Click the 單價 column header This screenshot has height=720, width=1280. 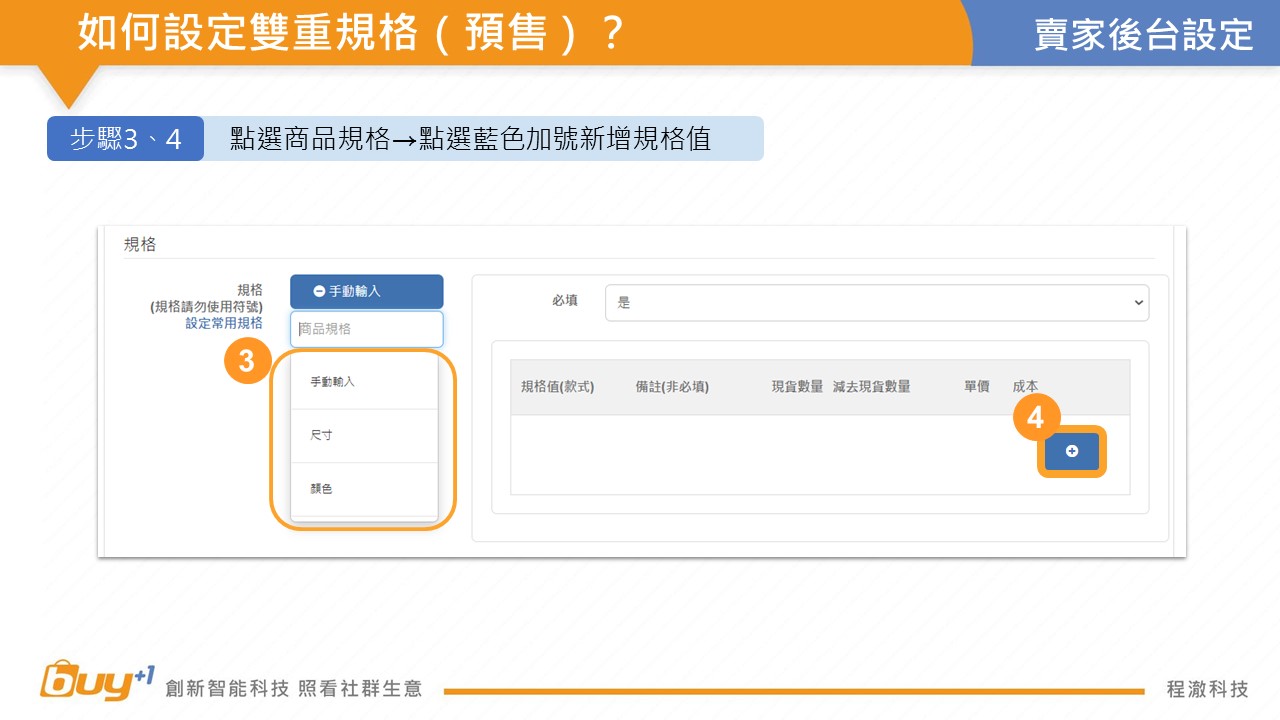(976, 387)
